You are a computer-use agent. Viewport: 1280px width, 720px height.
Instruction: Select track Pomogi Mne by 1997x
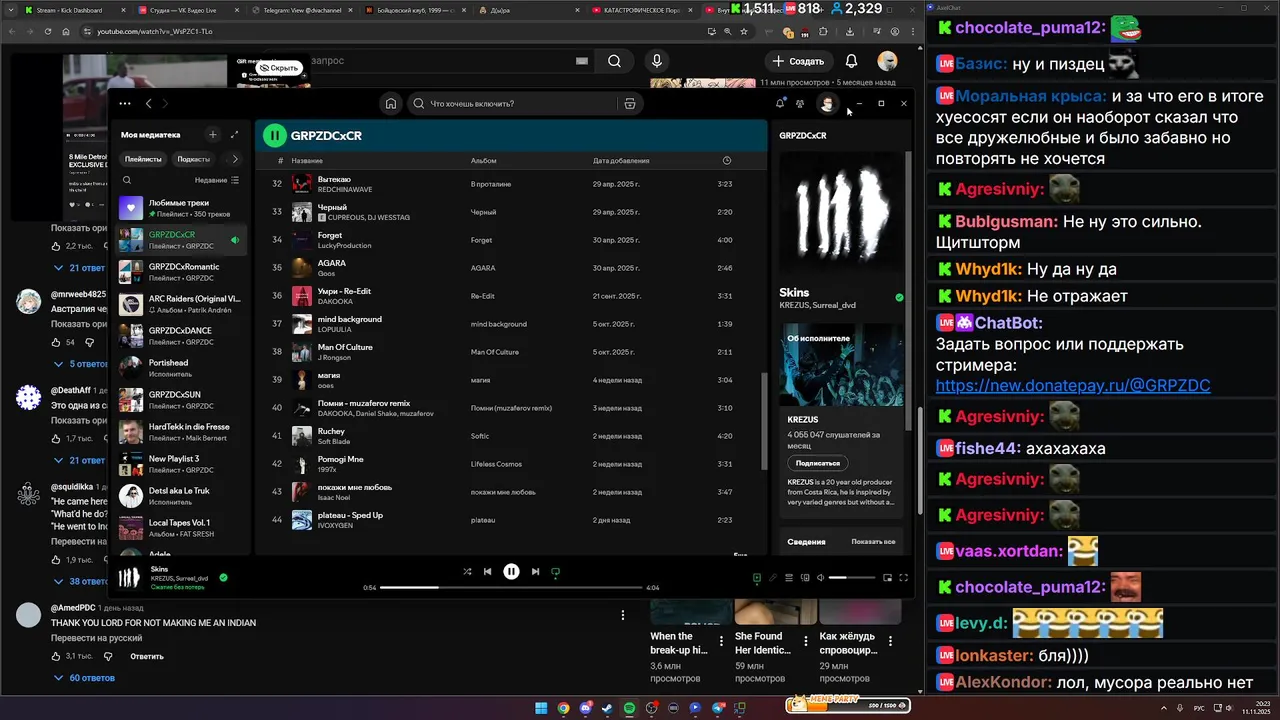[x=512, y=464]
